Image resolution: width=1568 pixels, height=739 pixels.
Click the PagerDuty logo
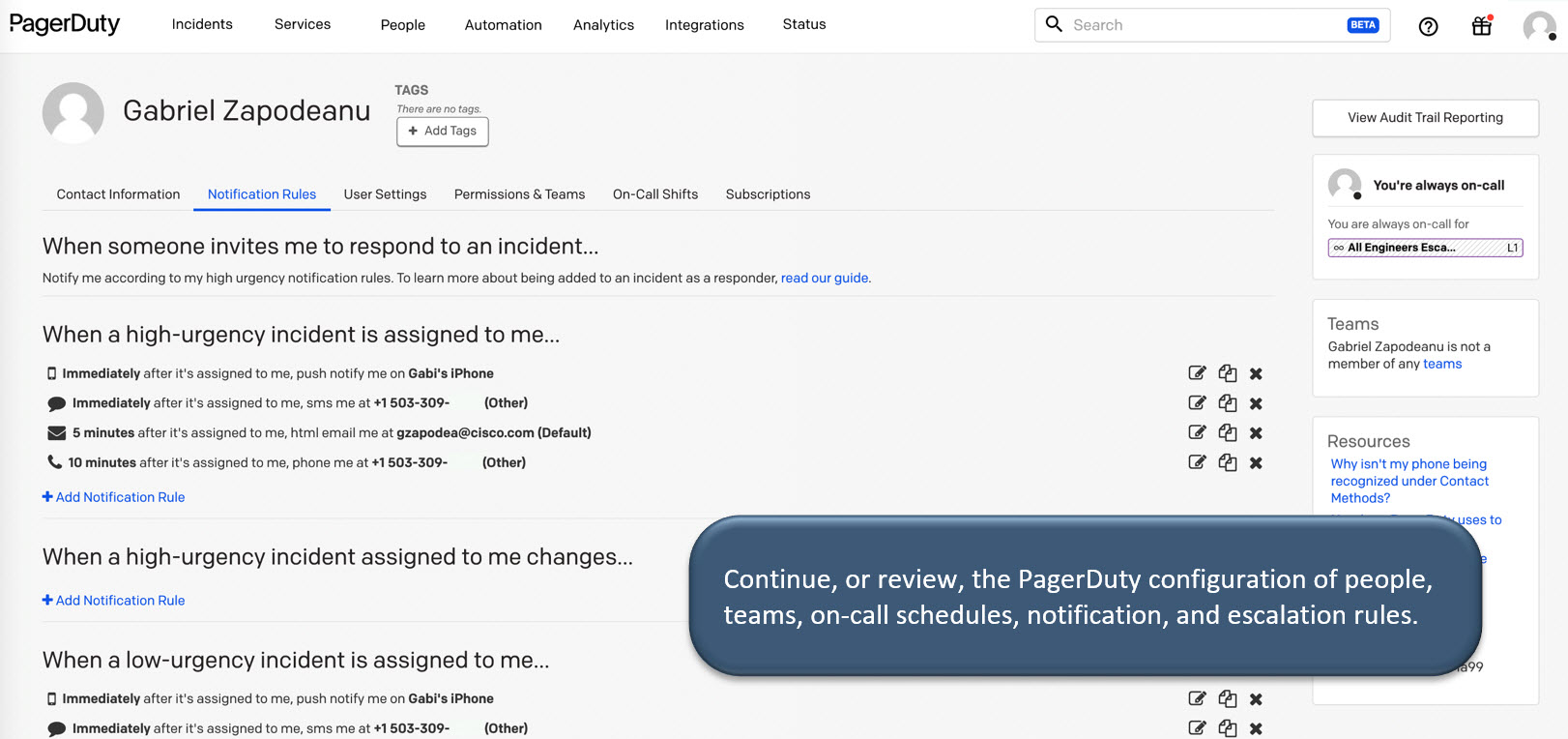(x=65, y=24)
